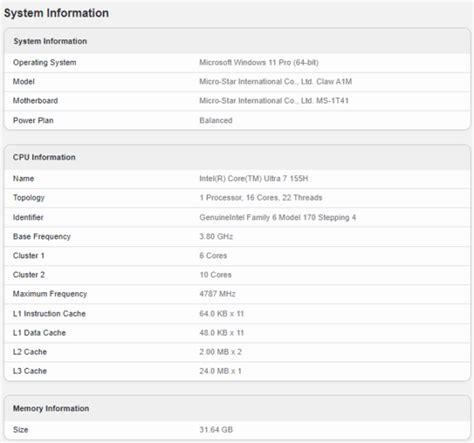
Task: Select the "48.0 KB x 11" value
Action: [x=221, y=332]
